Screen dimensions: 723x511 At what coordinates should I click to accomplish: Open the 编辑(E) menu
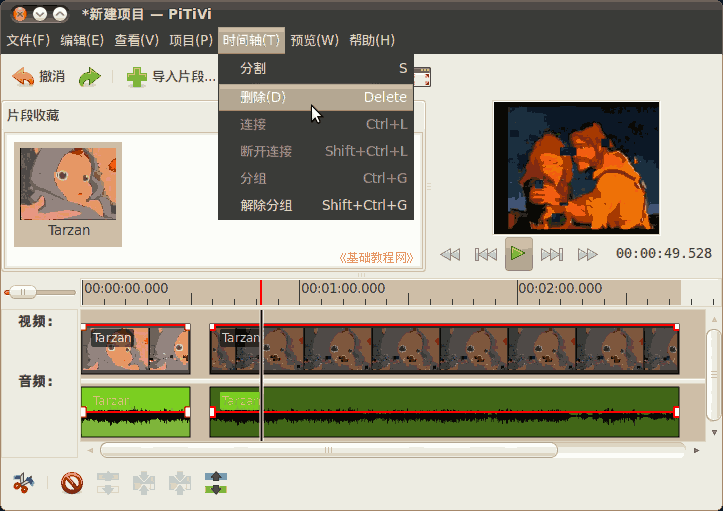[82, 40]
